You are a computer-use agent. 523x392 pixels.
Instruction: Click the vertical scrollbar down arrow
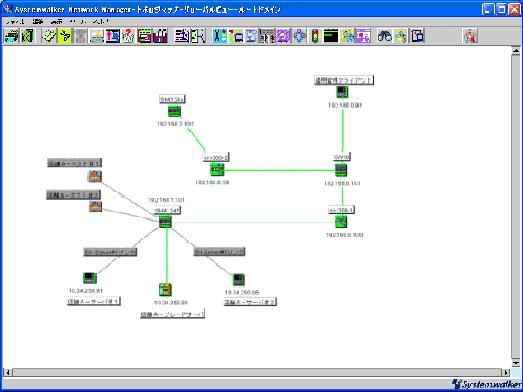(x=516, y=363)
